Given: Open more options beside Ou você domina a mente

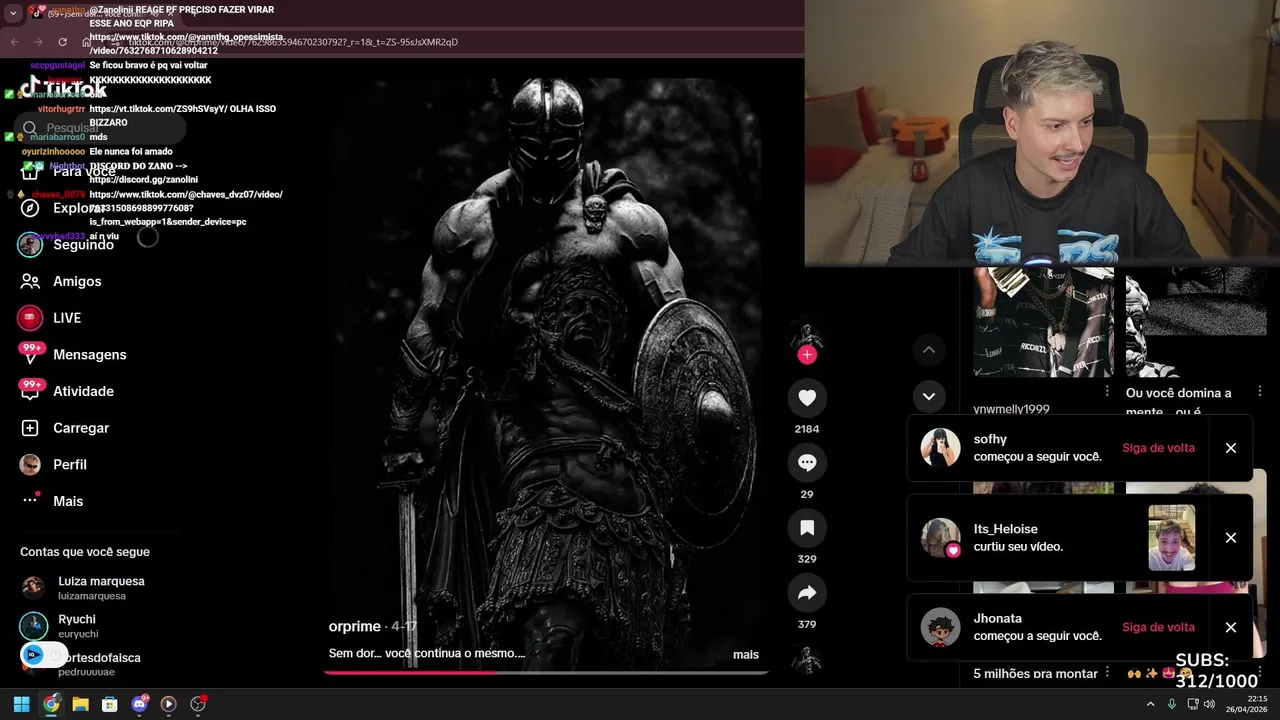Looking at the screenshot, I should pos(1259,391).
